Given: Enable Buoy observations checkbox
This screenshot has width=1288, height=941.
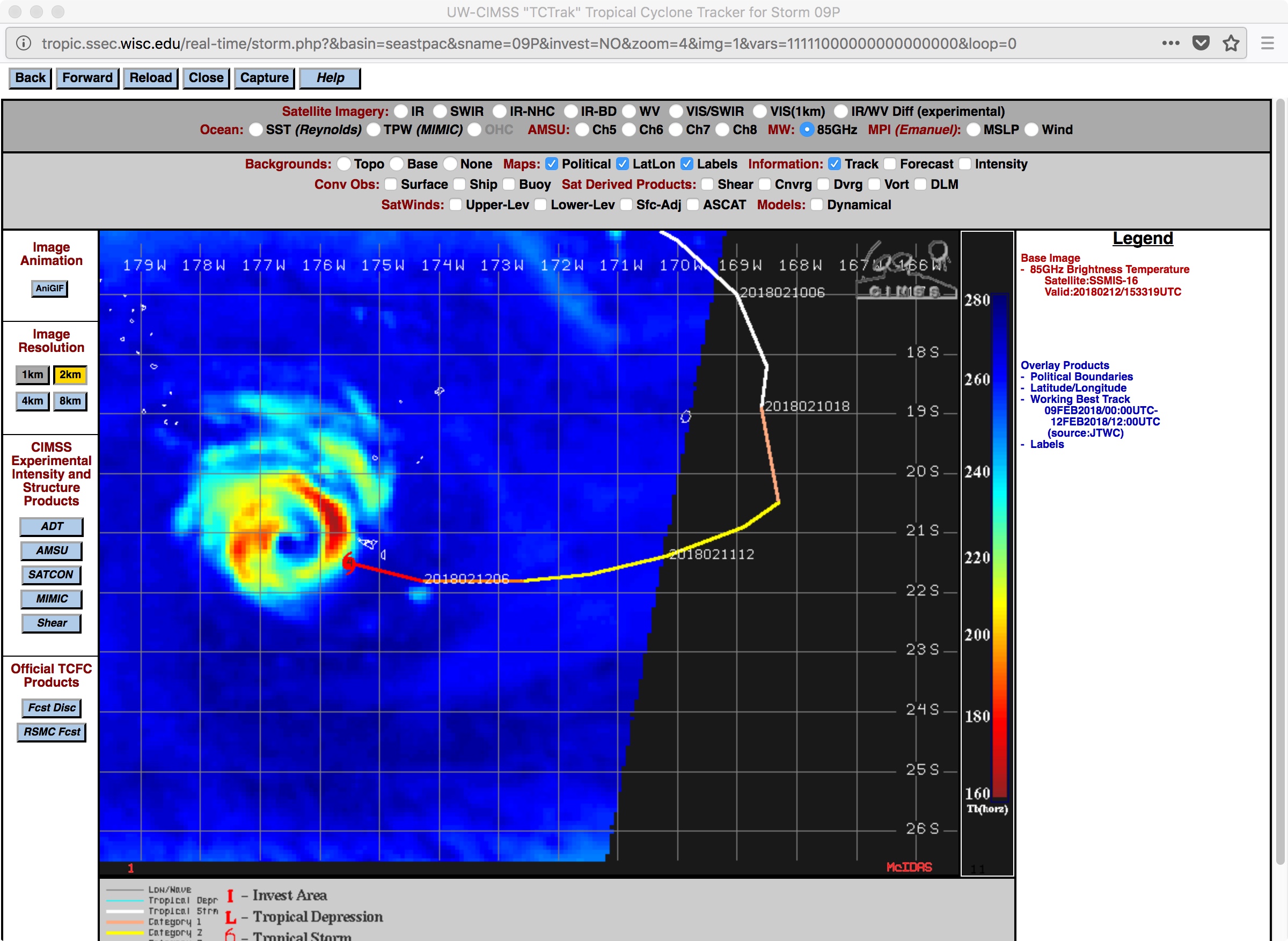Looking at the screenshot, I should click(509, 185).
